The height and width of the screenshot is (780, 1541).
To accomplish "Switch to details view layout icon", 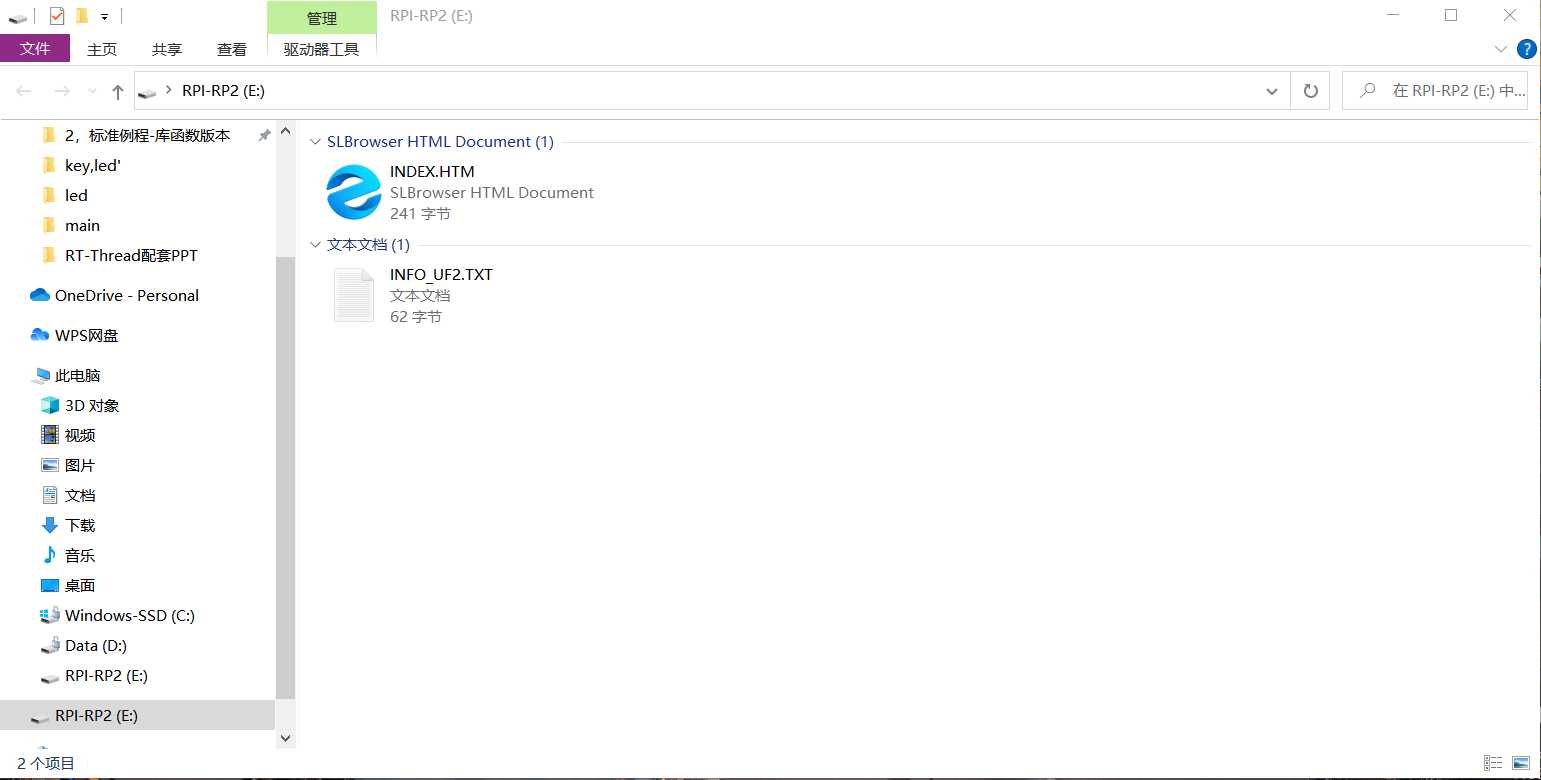I will (1494, 763).
